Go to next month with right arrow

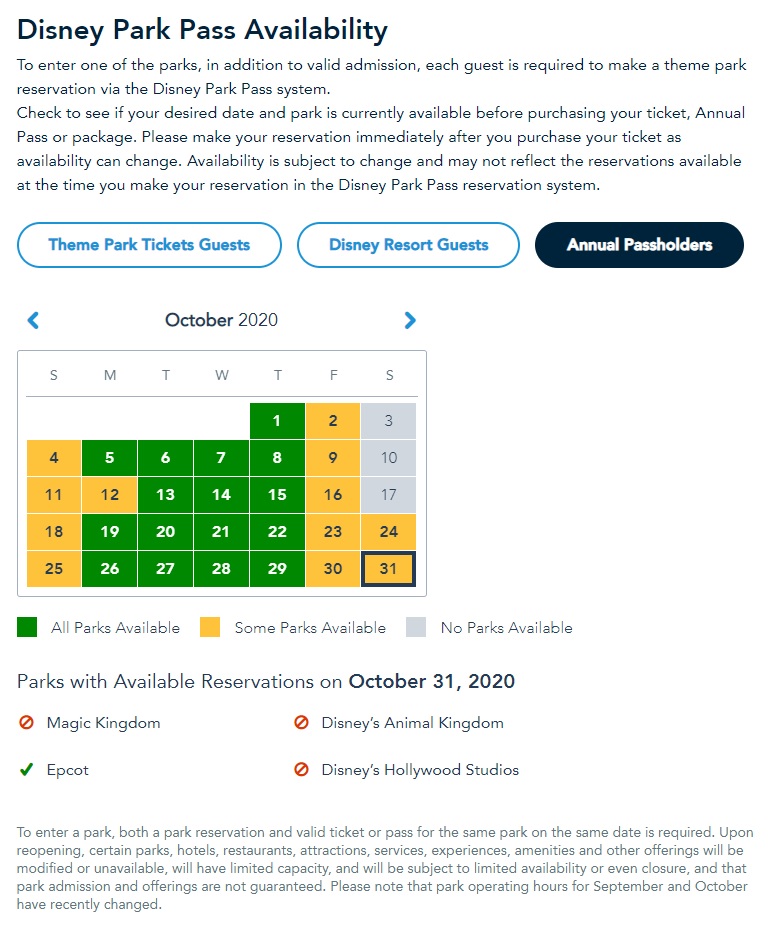(409, 320)
